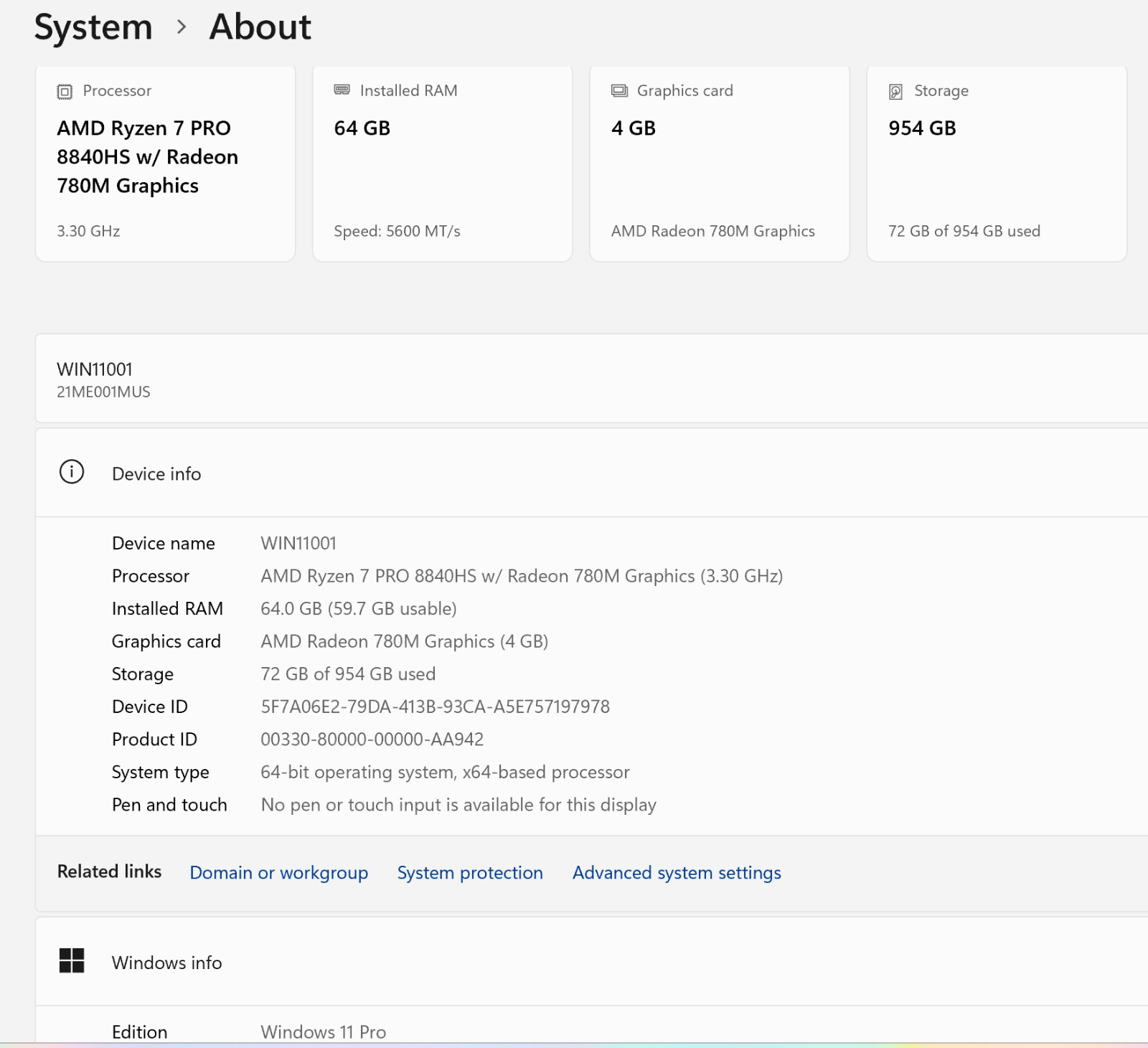The image size is (1148, 1048).
Task: Open the Processor summary card
Action: click(165, 164)
